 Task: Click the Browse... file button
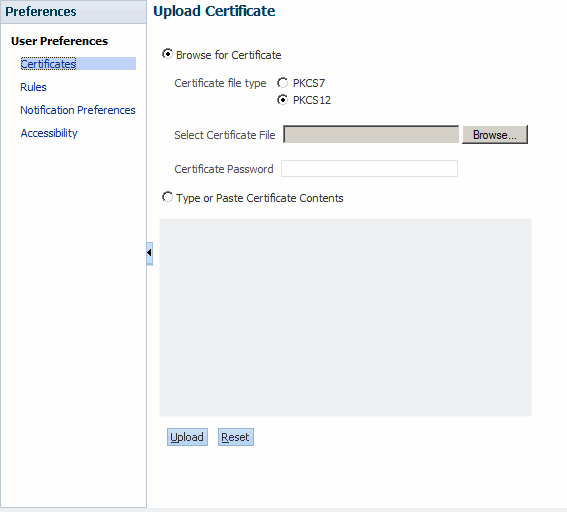point(495,135)
